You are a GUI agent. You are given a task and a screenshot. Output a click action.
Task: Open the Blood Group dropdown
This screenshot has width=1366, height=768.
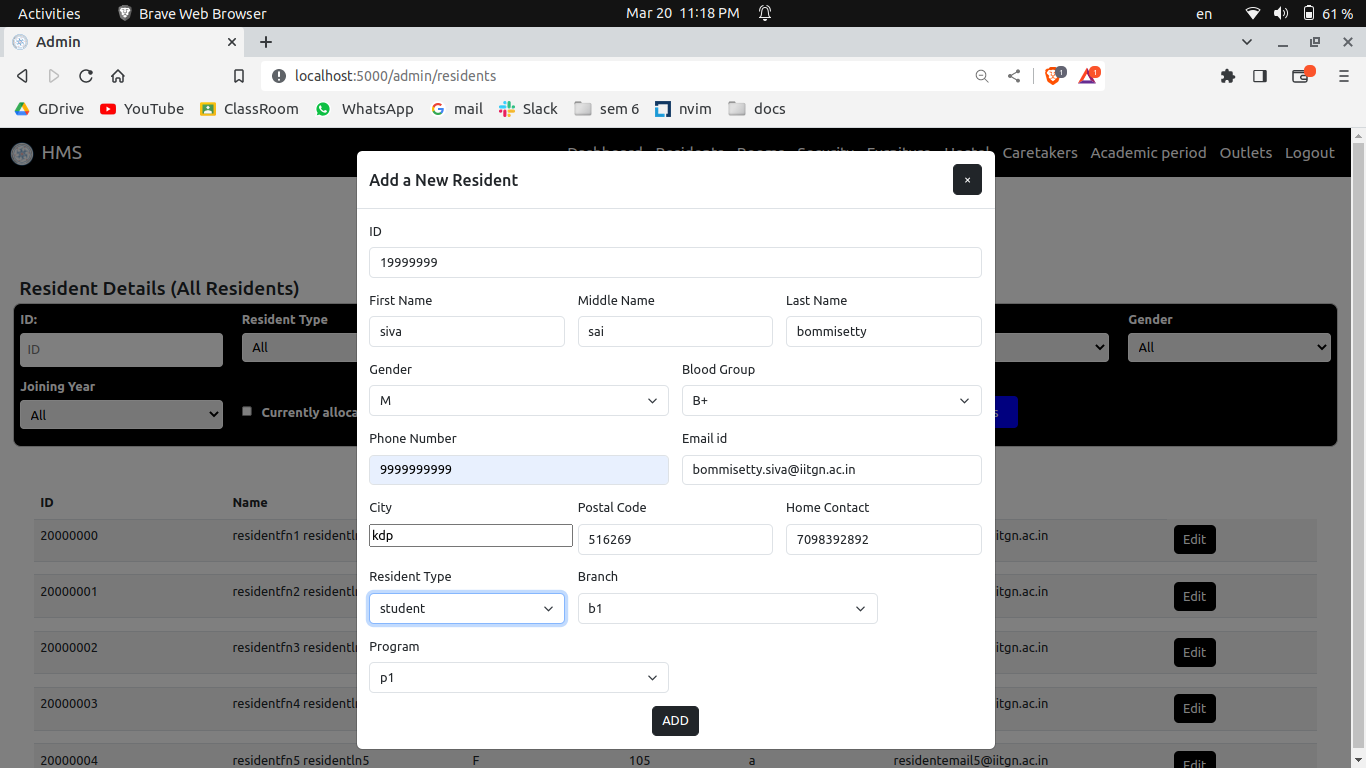831,400
